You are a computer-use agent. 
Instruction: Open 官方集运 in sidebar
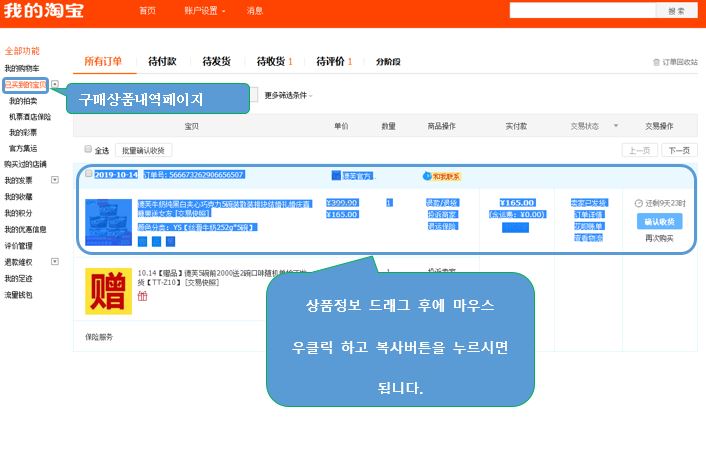tap(23, 148)
